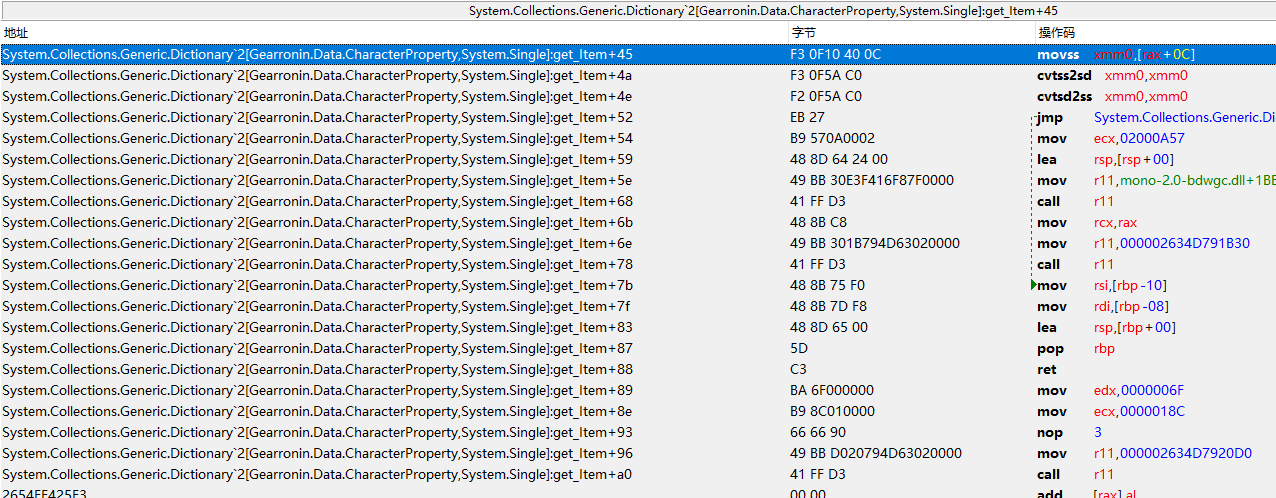Click the 地址 column header
This screenshot has height=498, width=1276.
click(x=16, y=33)
